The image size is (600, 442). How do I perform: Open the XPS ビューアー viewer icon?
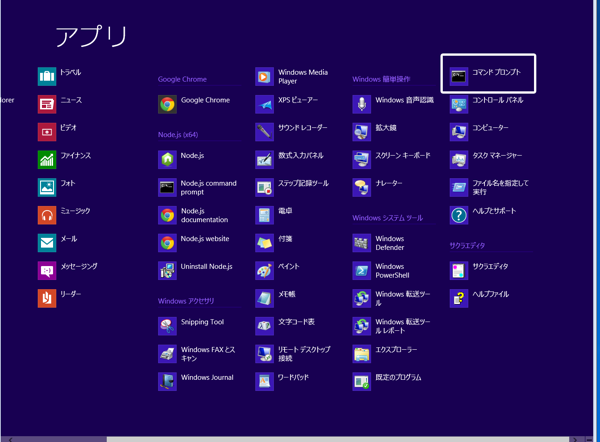click(x=264, y=104)
